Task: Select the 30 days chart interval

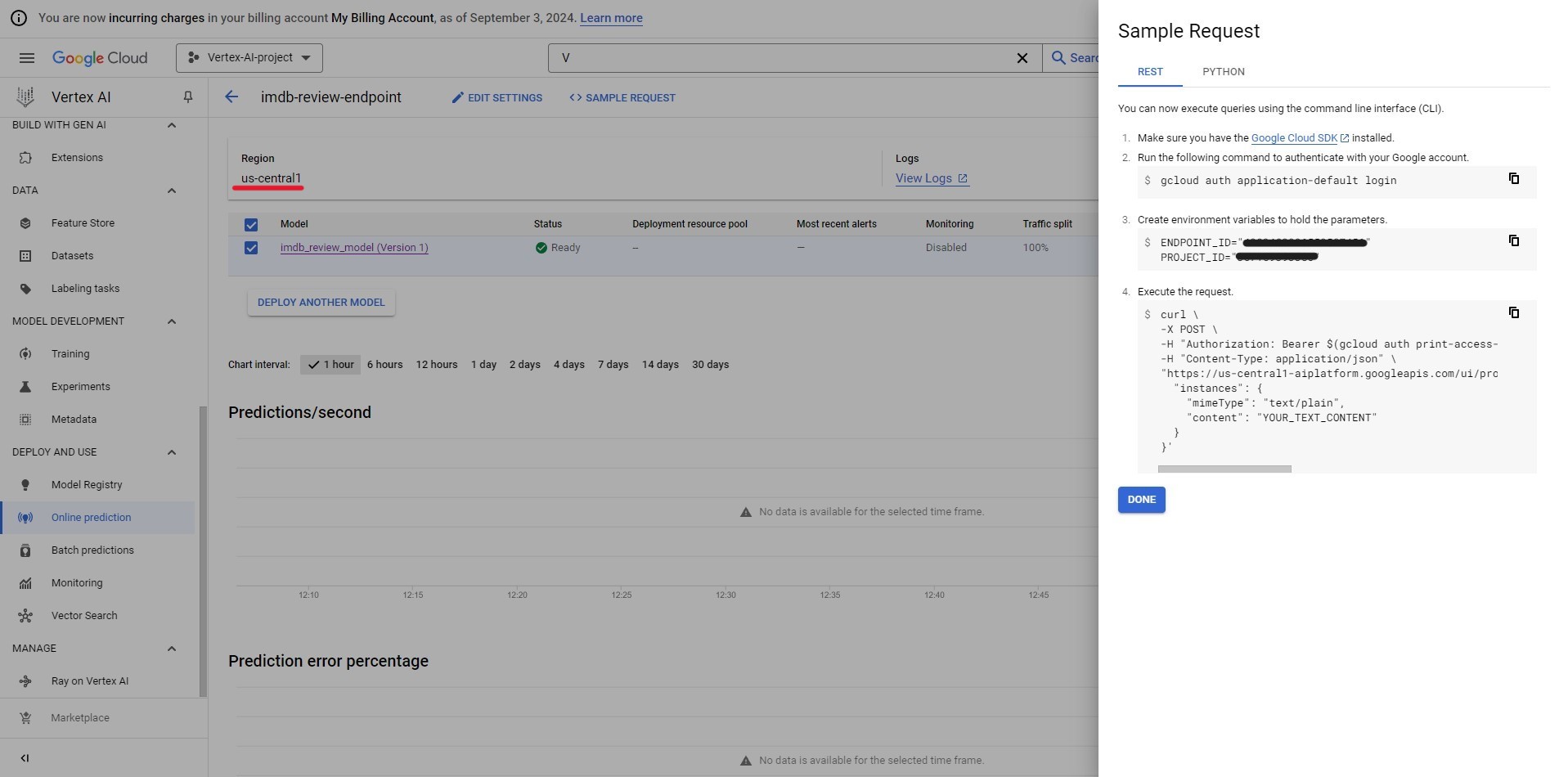Action: coord(711,365)
